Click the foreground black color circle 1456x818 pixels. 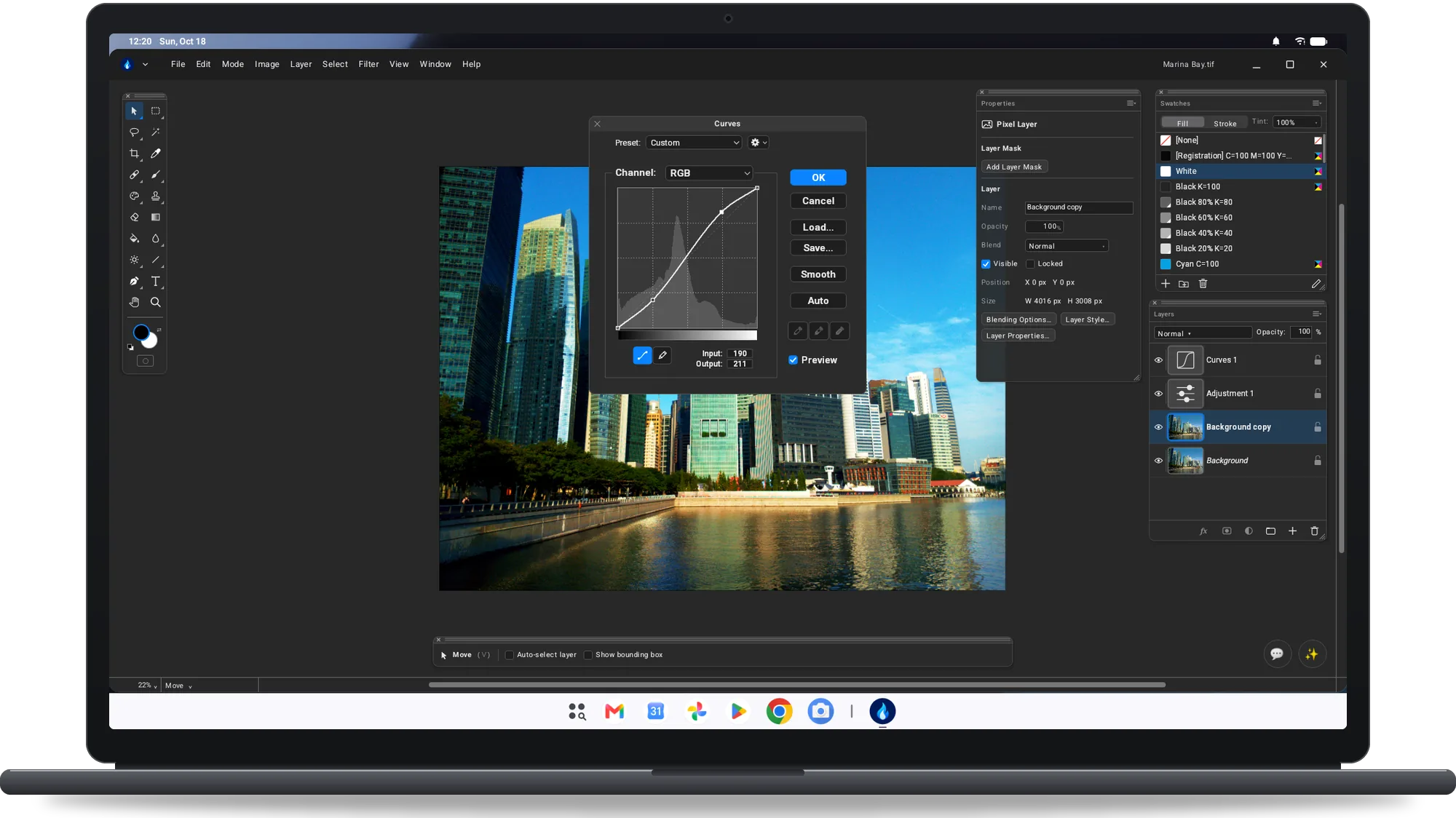click(x=141, y=332)
